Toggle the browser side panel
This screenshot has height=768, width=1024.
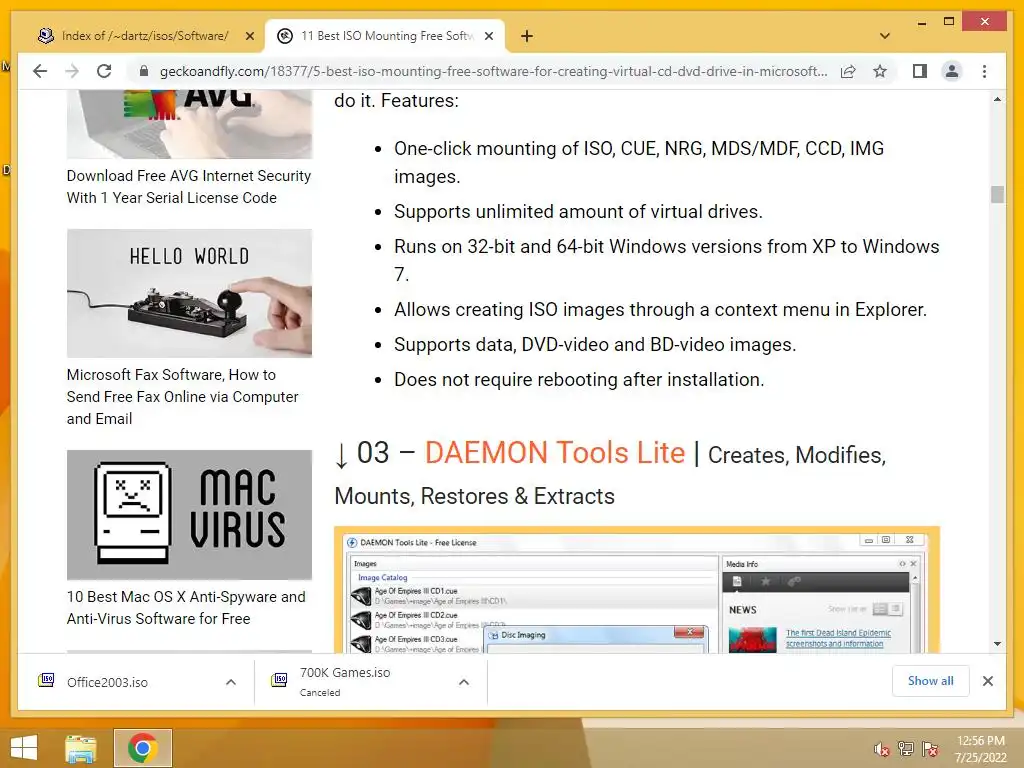[x=920, y=71]
